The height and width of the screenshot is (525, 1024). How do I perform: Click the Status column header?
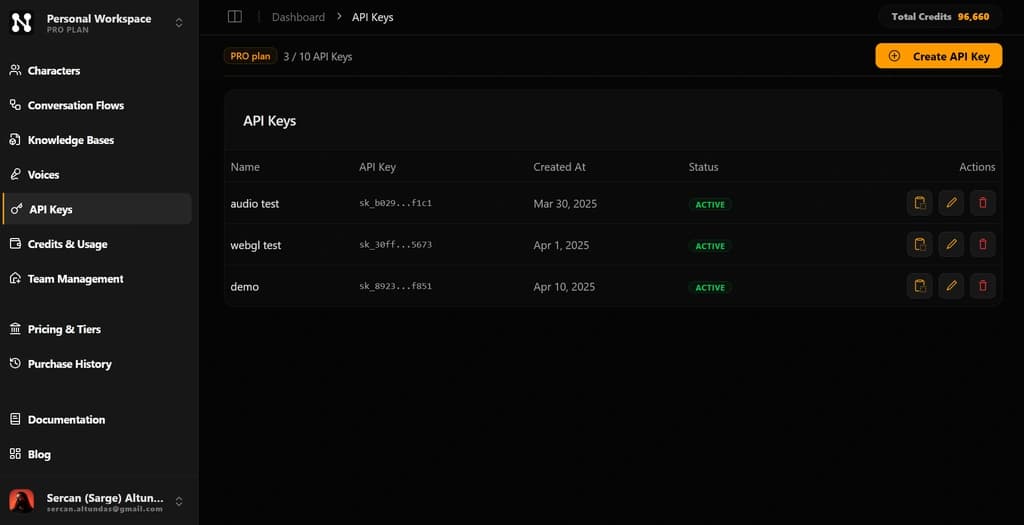pos(703,167)
